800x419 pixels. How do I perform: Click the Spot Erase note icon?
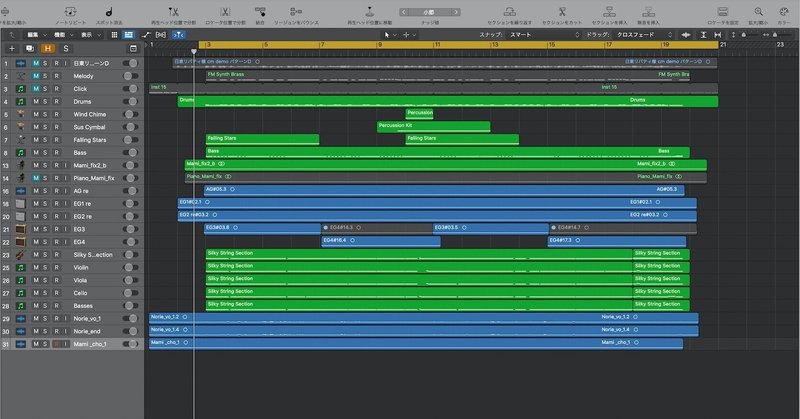tap(109, 11)
